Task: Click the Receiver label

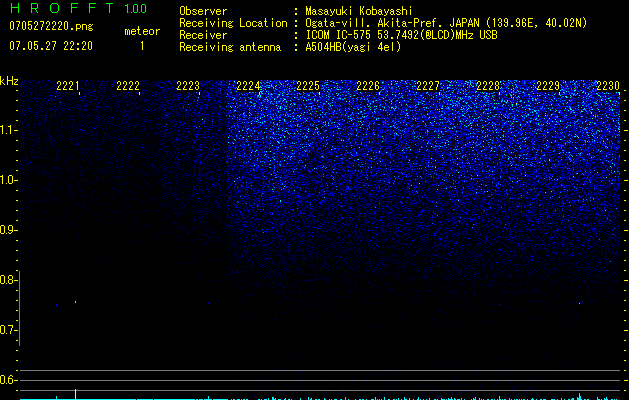Action: click(x=203, y=35)
